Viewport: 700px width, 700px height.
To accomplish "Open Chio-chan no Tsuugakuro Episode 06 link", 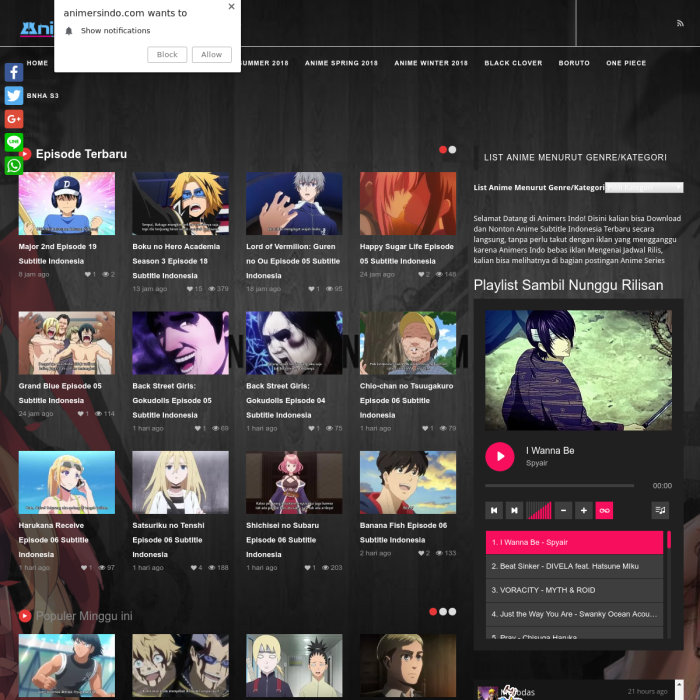I will pyautogui.click(x=406, y=400).
